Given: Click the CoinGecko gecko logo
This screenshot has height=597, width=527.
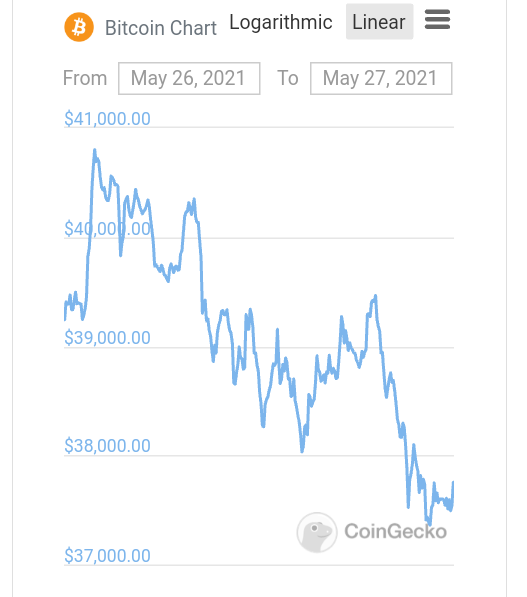Looking at the screenshot, I should [317, 532].
